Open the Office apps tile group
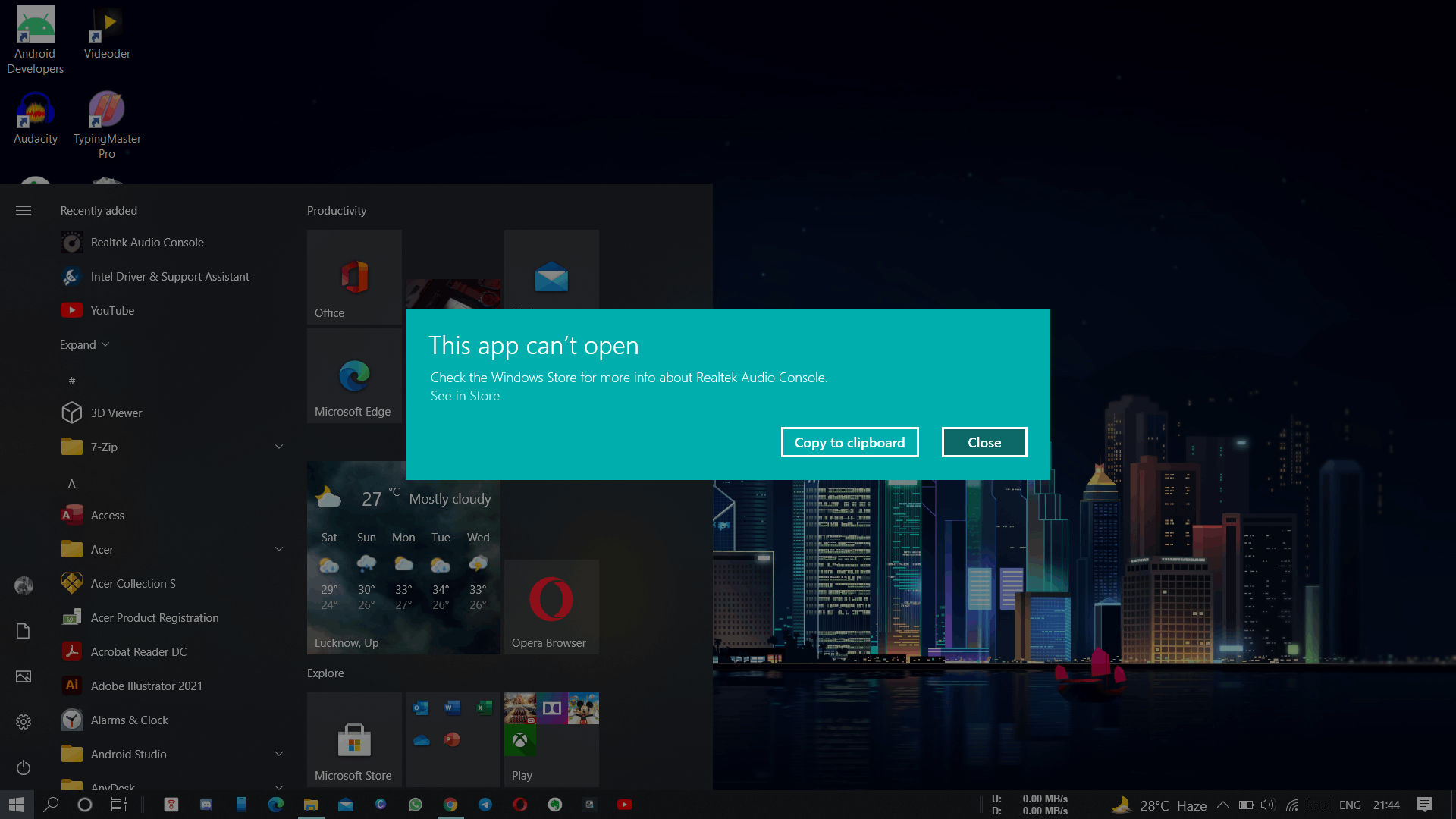1456x819 pixels. [x=453, y=739]
